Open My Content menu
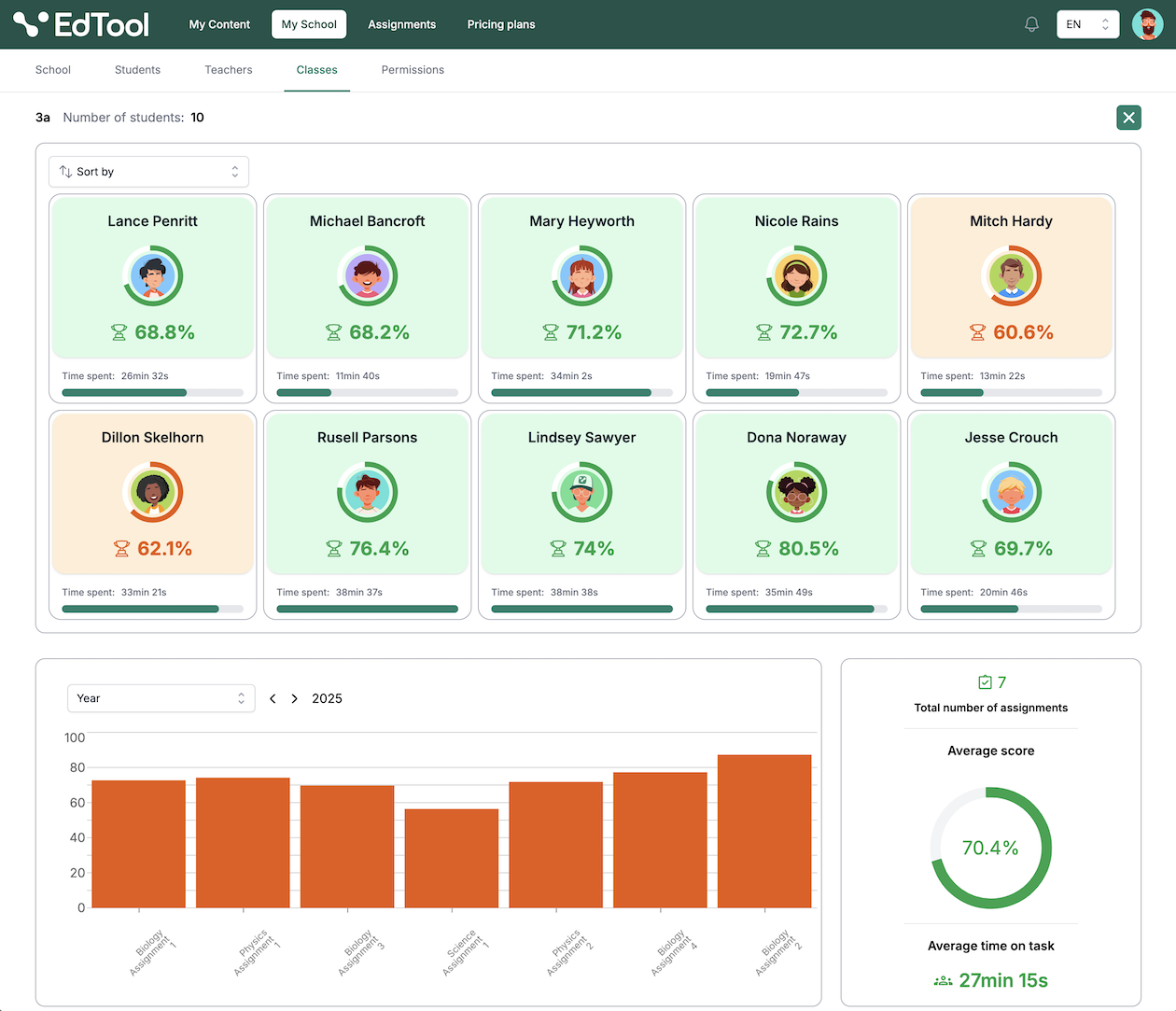Image resolution: width=1176 pixels, height=1011 pixels. tap(219, 24)
